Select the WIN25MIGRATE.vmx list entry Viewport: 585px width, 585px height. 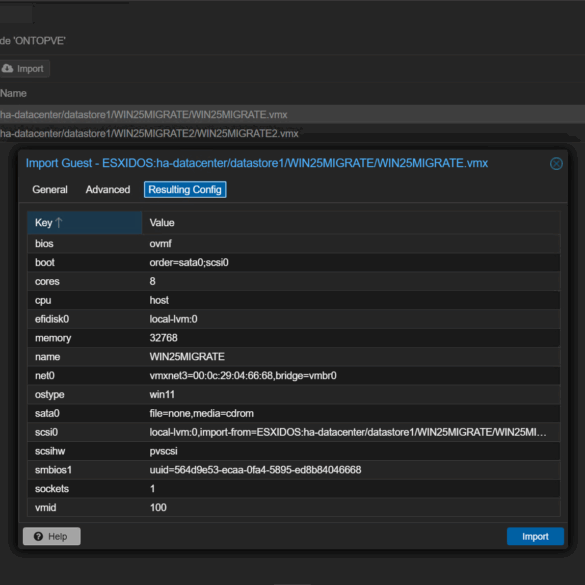pos(292,115)
